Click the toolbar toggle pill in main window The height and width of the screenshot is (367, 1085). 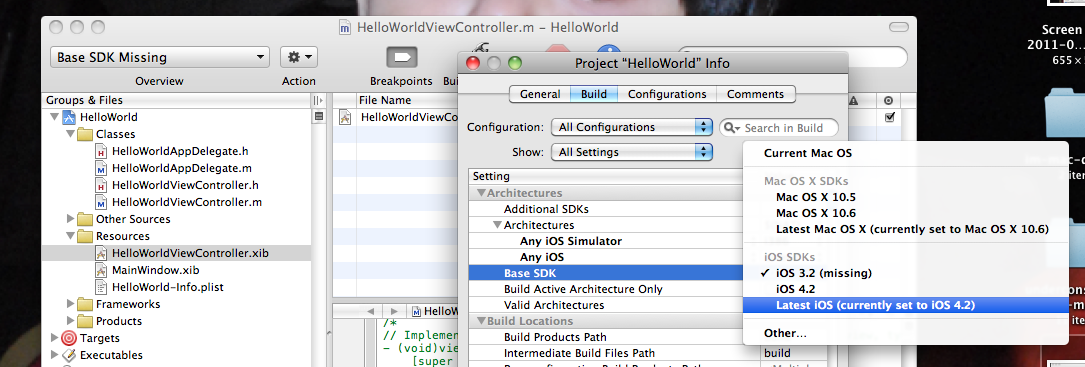pos(898,27)
